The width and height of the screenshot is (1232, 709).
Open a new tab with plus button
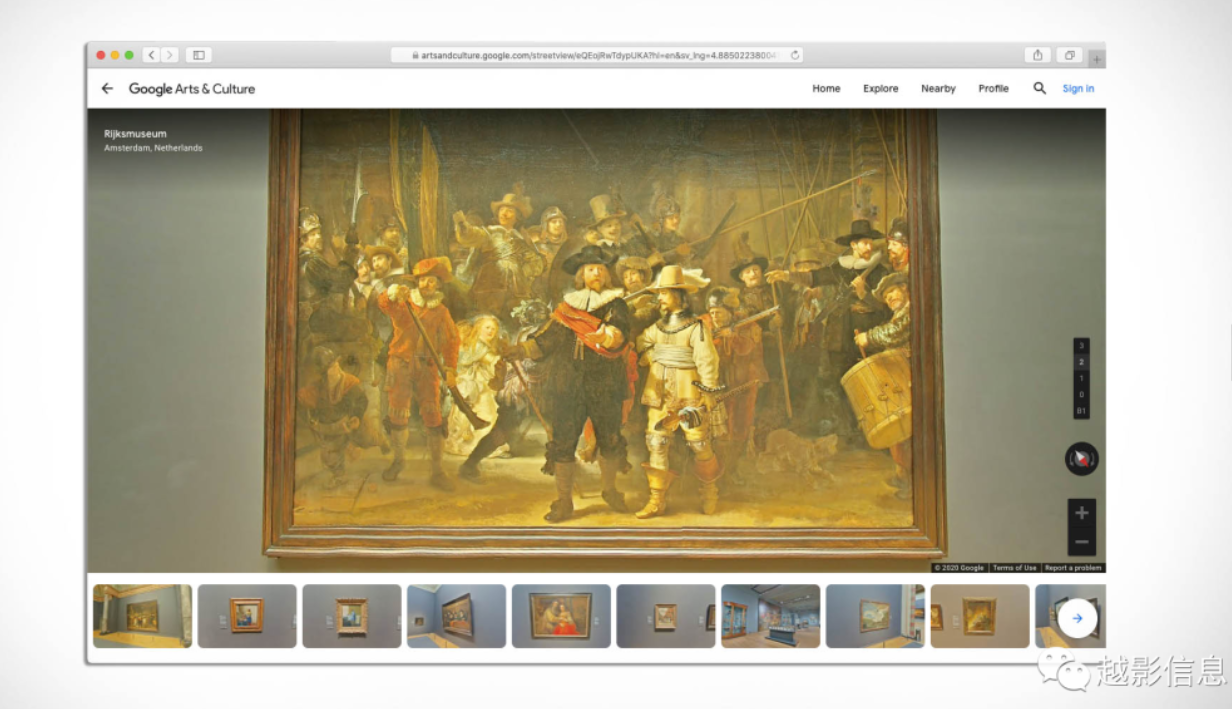(x=1097, y=59)
